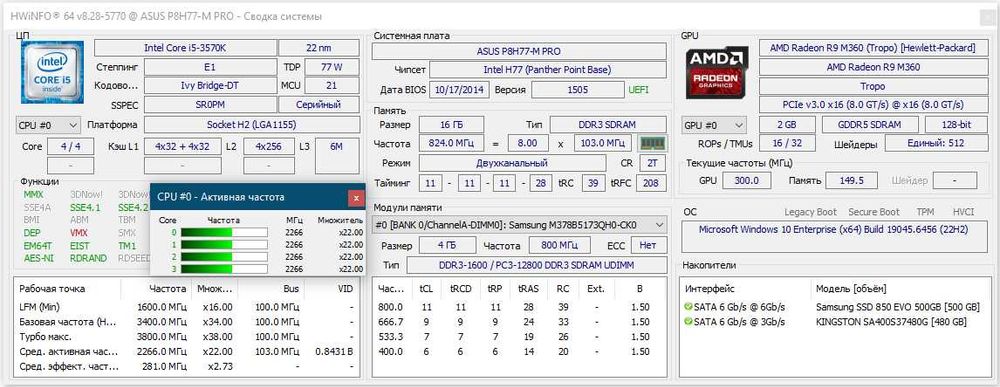The width and height of the screenshot is (1000, 387).
Task: Click the LFM (Min) operating point row
Action: [x=186, y=307]
